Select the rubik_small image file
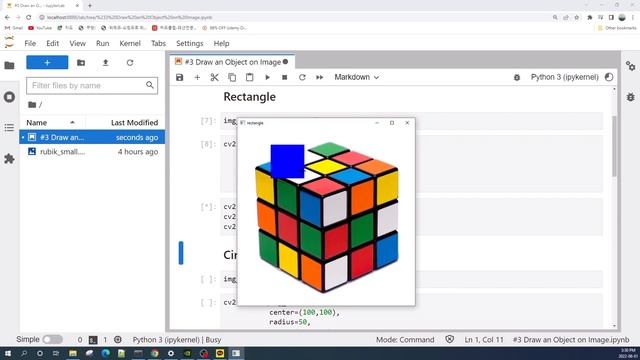Viewport: 640px width, 360px height. click(x=92, y=151)
